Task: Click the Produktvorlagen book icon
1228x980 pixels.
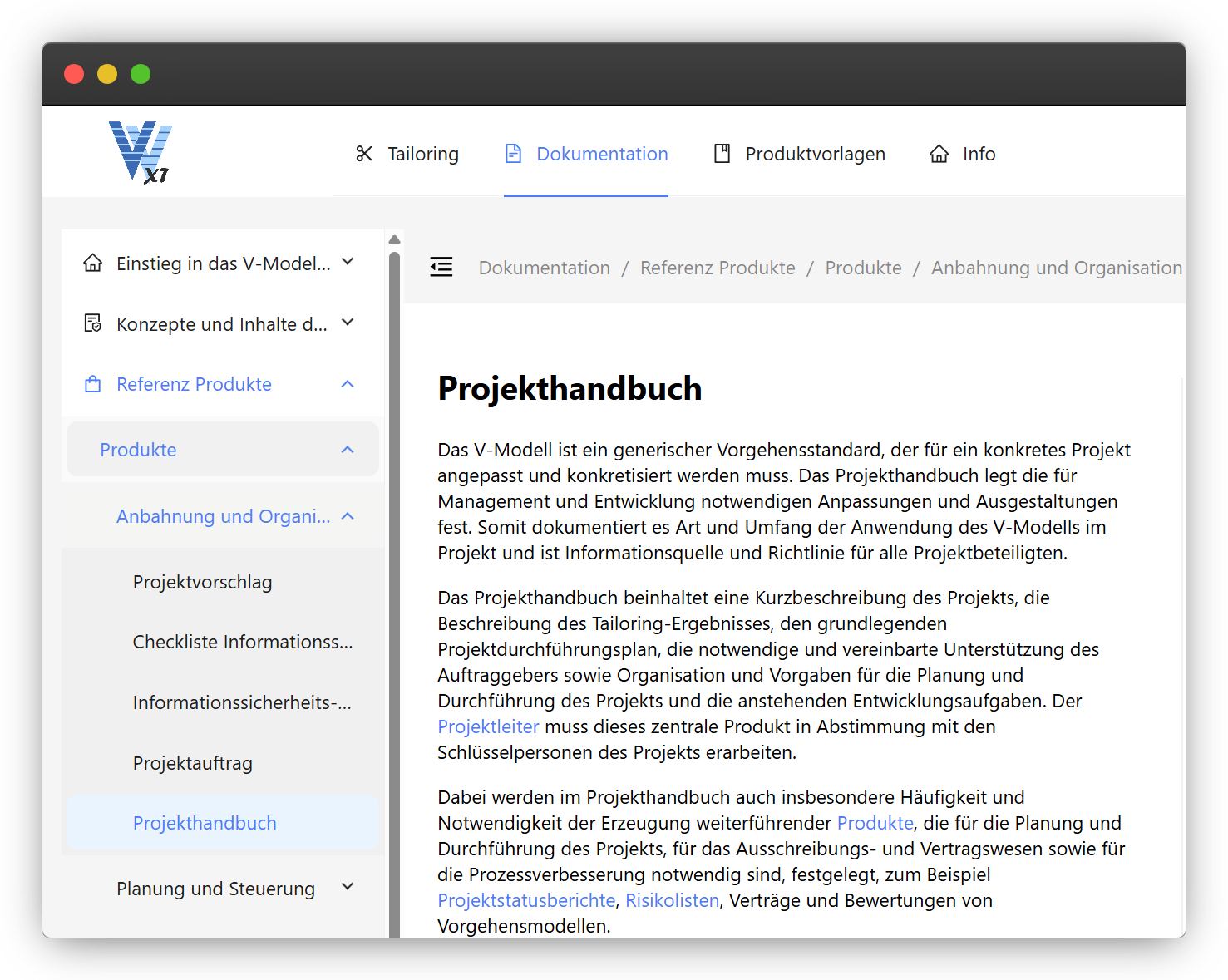Action: tap(722, 154)
